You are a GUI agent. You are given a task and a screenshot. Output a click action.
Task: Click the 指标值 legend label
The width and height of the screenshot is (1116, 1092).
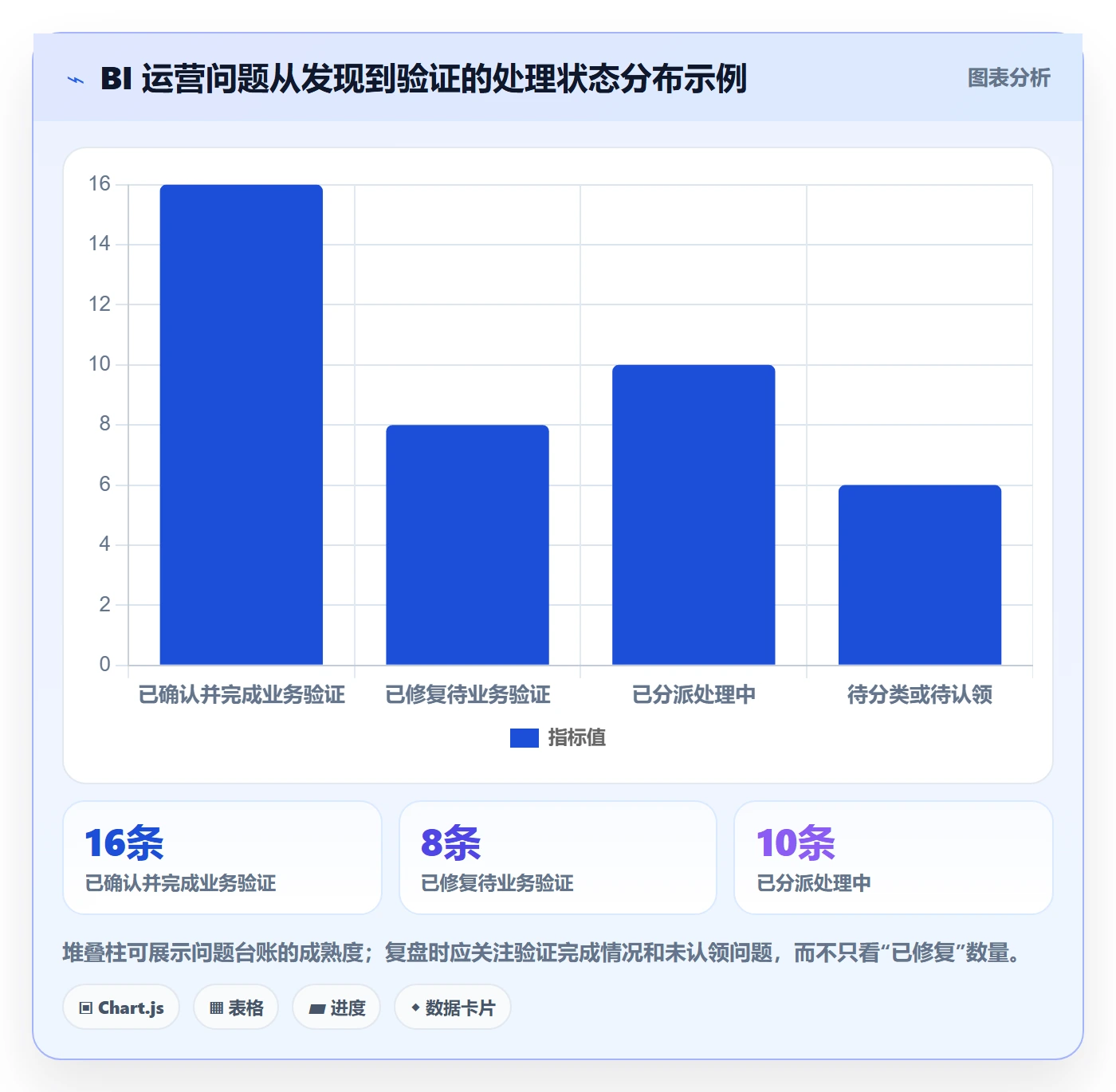[x=577, y=738]
